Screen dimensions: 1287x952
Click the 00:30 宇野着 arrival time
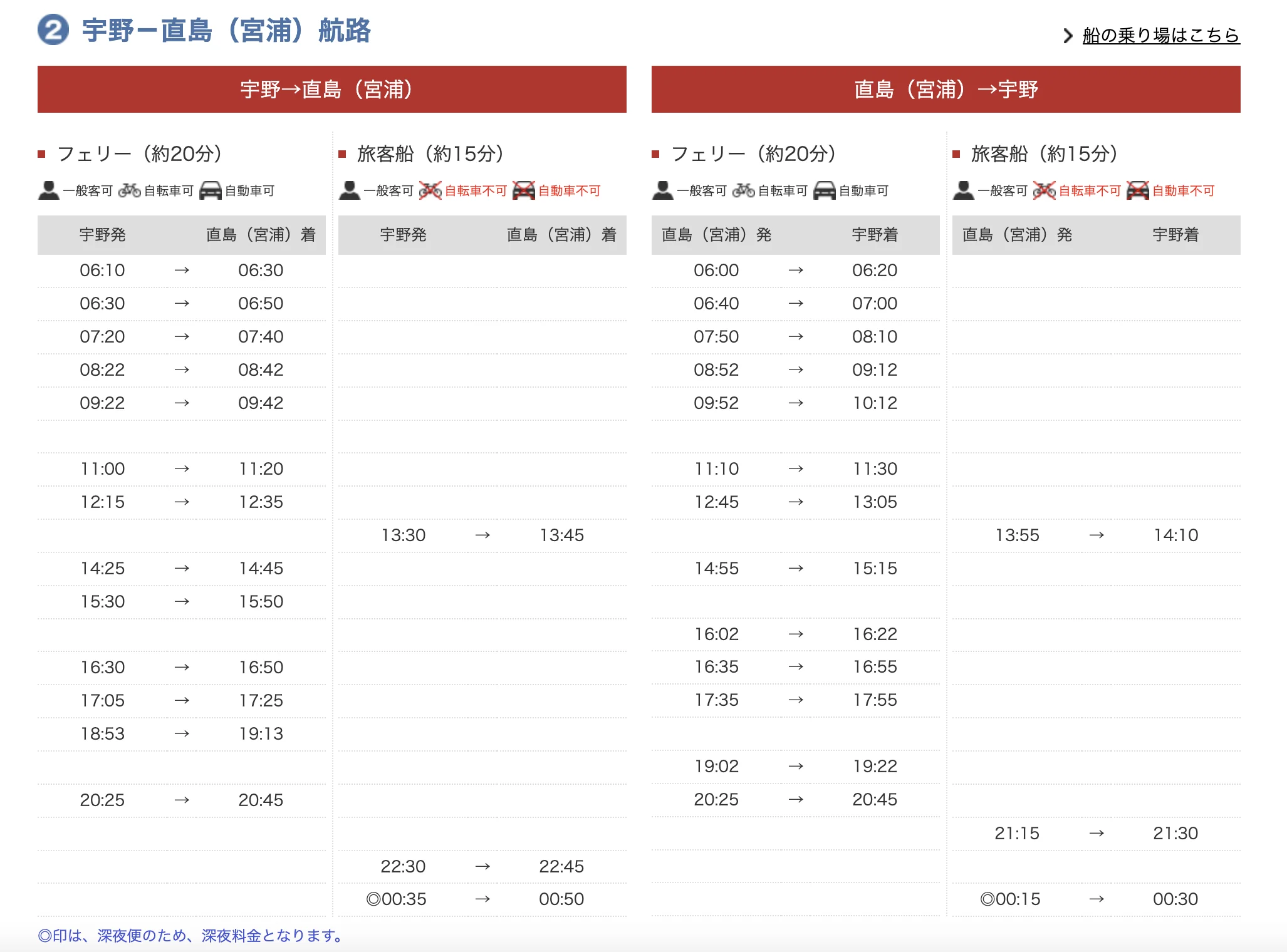[x=1175, y=899]
